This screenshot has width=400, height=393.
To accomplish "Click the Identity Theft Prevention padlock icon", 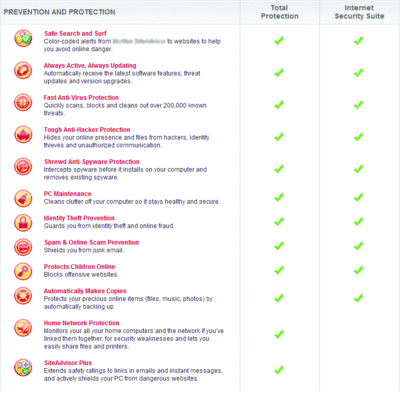I will click(x=23, y=223).
